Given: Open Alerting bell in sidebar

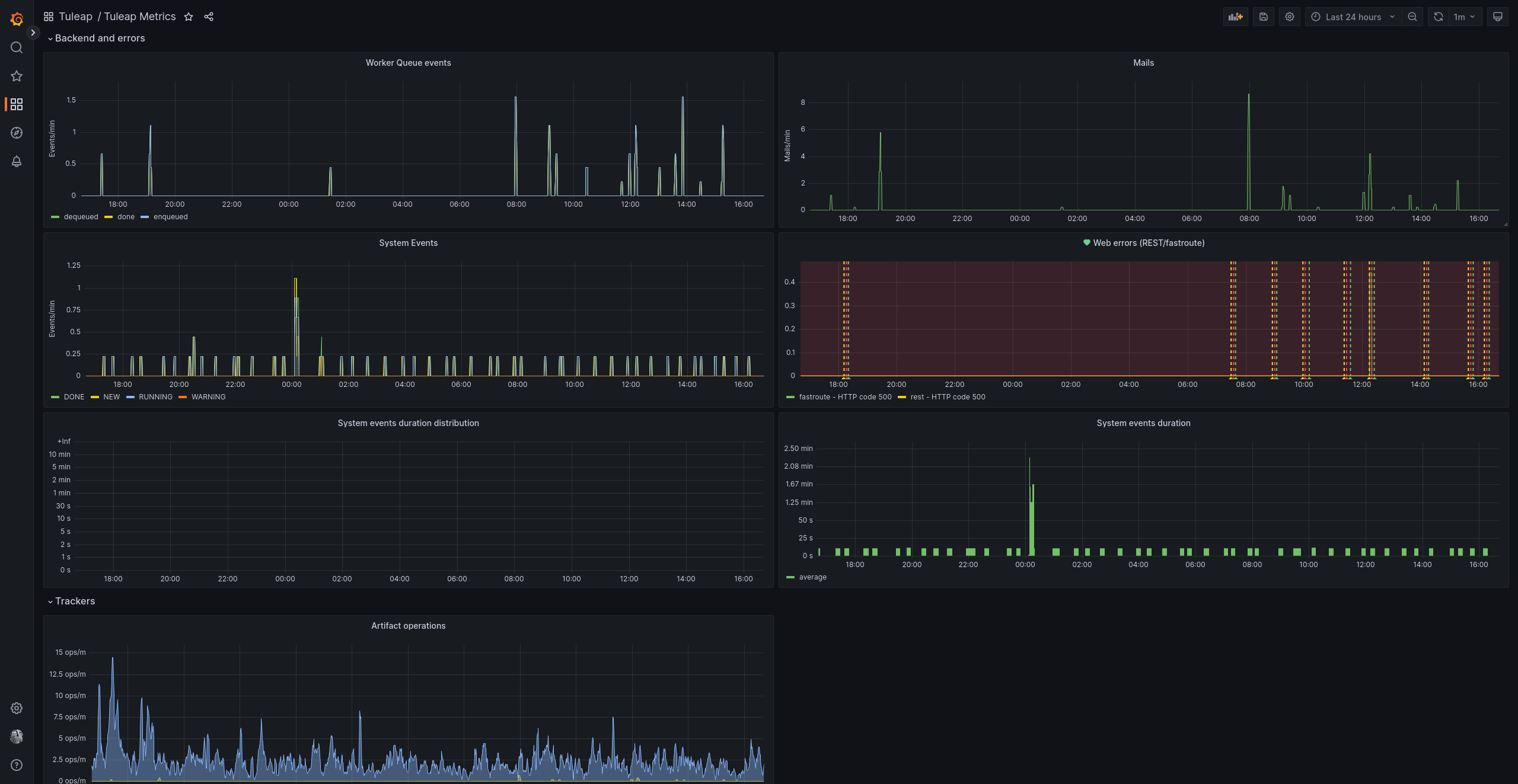Looking at the screenshot, I should click(17, 161).
